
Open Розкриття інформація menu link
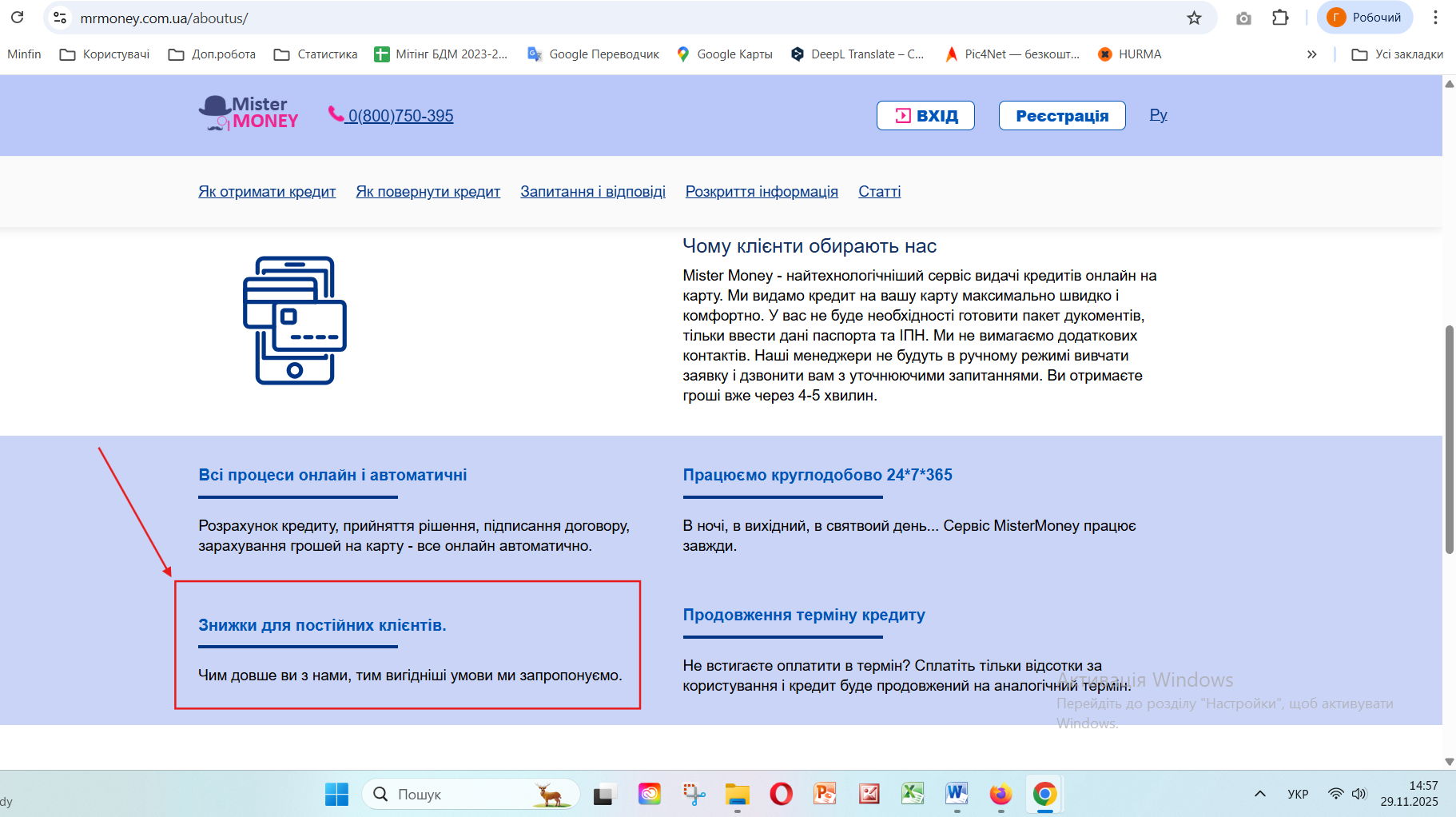[762, 191]
